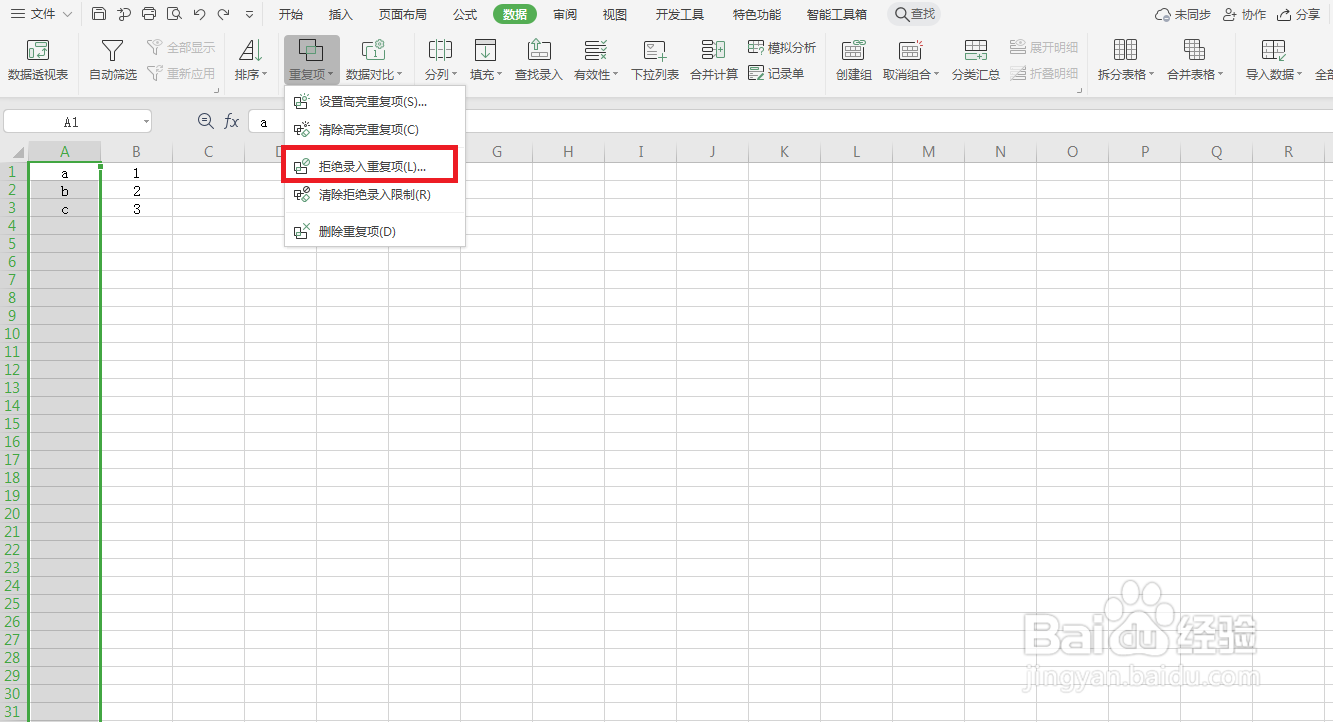Open the 审阅 (Review) tab
The width and height of the screenshot is (1333, 722).
tap(565, 15)
